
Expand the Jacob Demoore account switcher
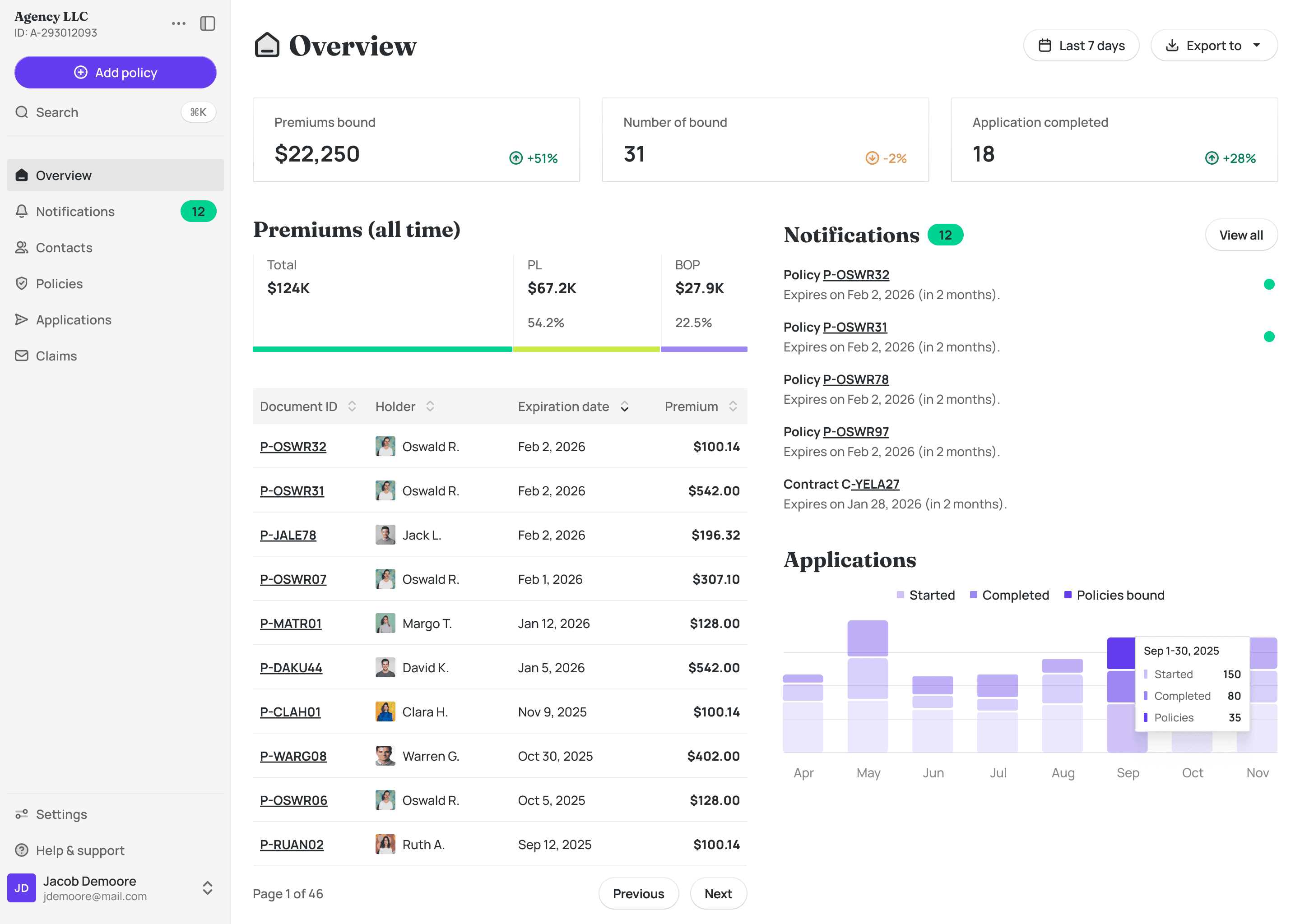pos(208,887)
